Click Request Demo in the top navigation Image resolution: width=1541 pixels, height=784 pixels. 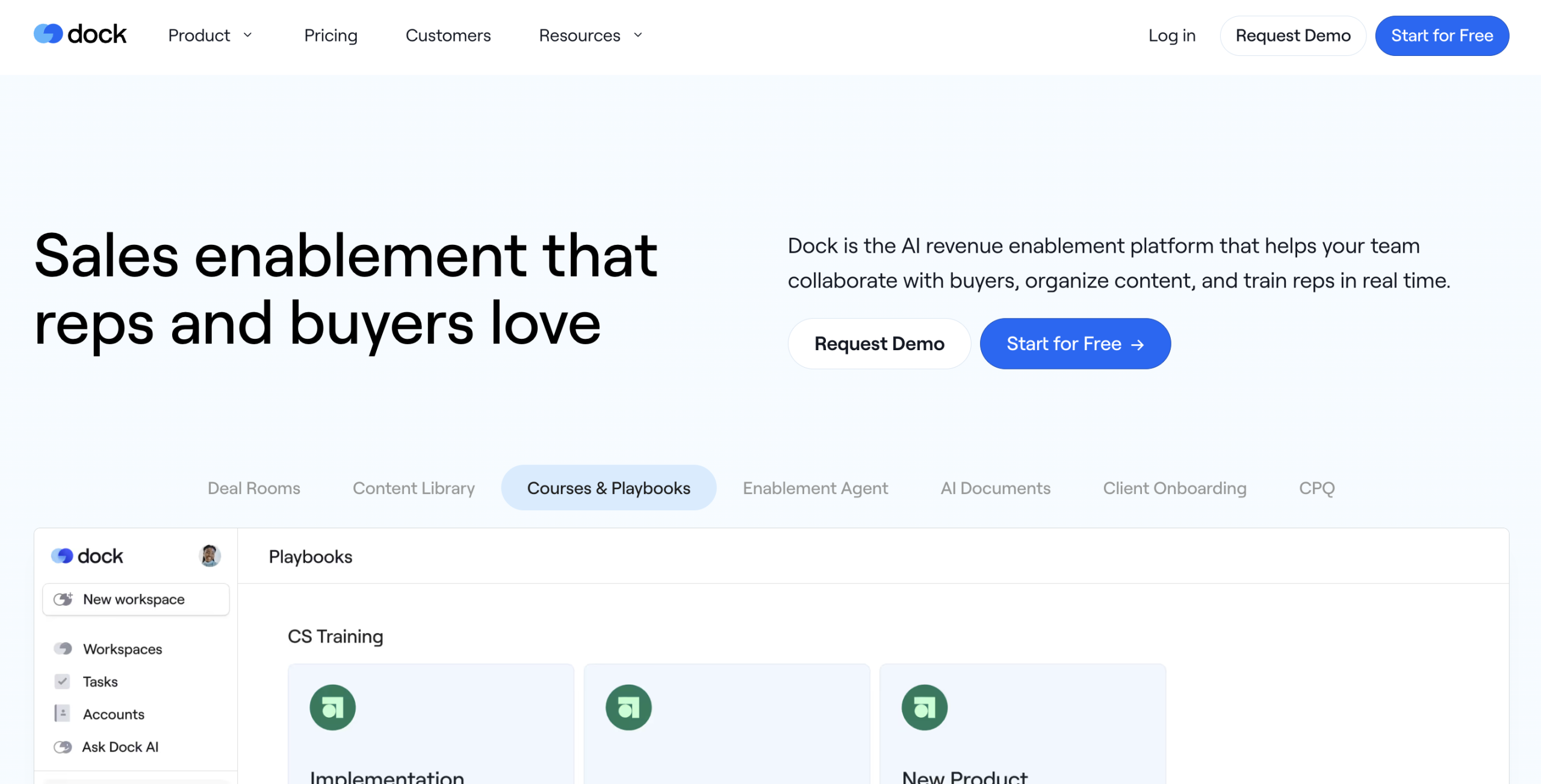pos(1293,35)
